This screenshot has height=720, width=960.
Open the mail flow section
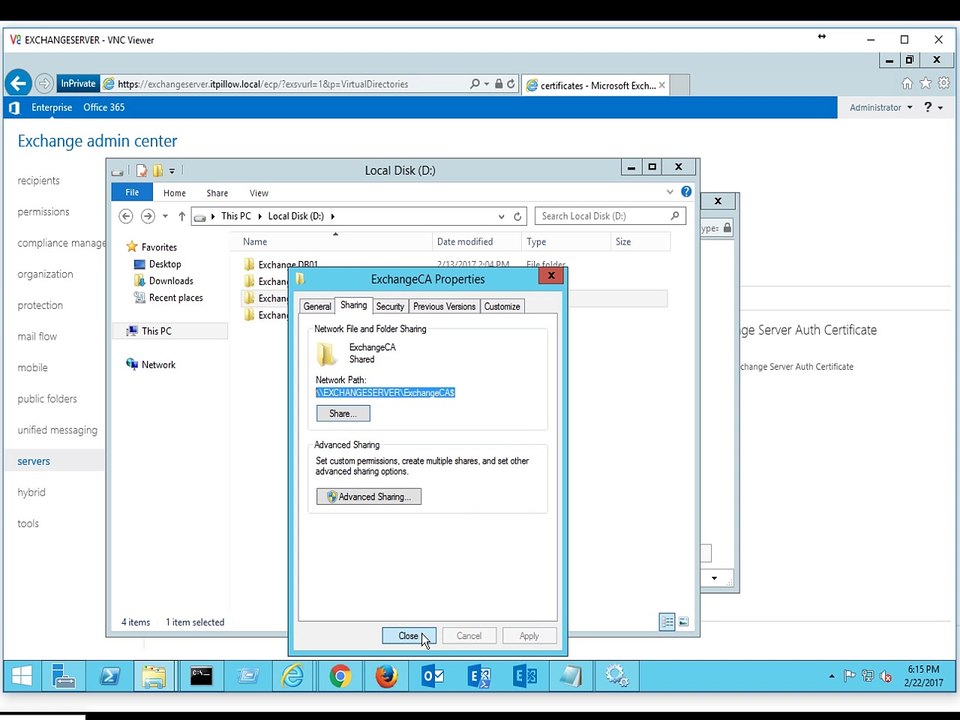(x=37, y=336)
